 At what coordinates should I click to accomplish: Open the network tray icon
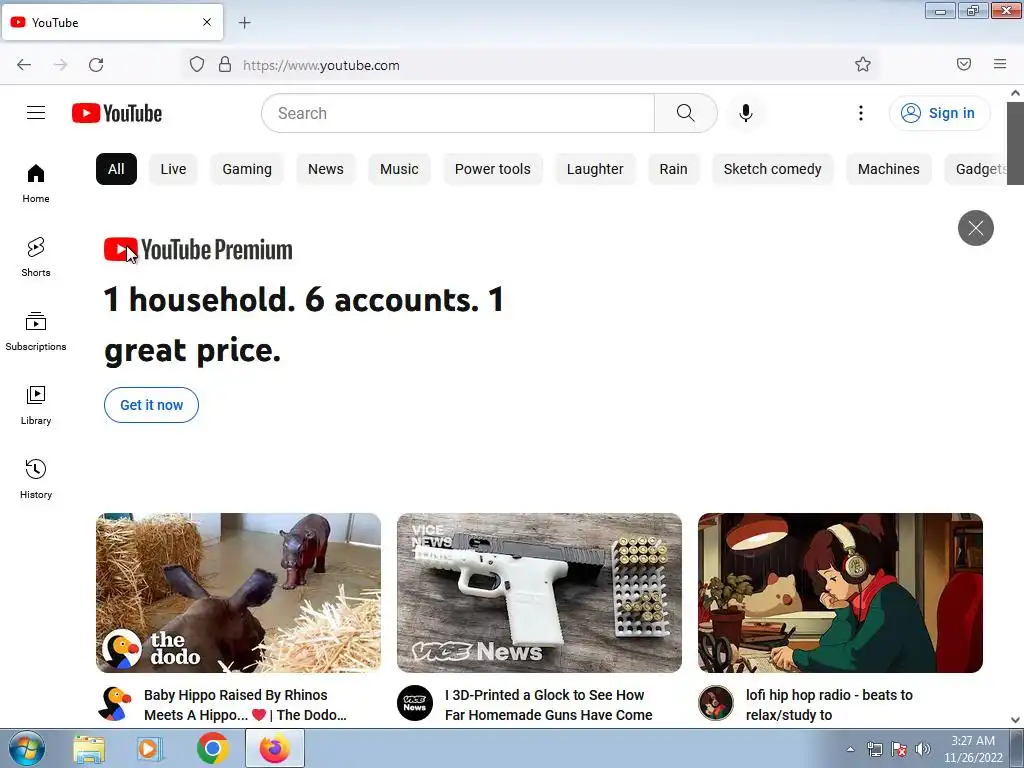pyautogui.click(x=874, y=749)
